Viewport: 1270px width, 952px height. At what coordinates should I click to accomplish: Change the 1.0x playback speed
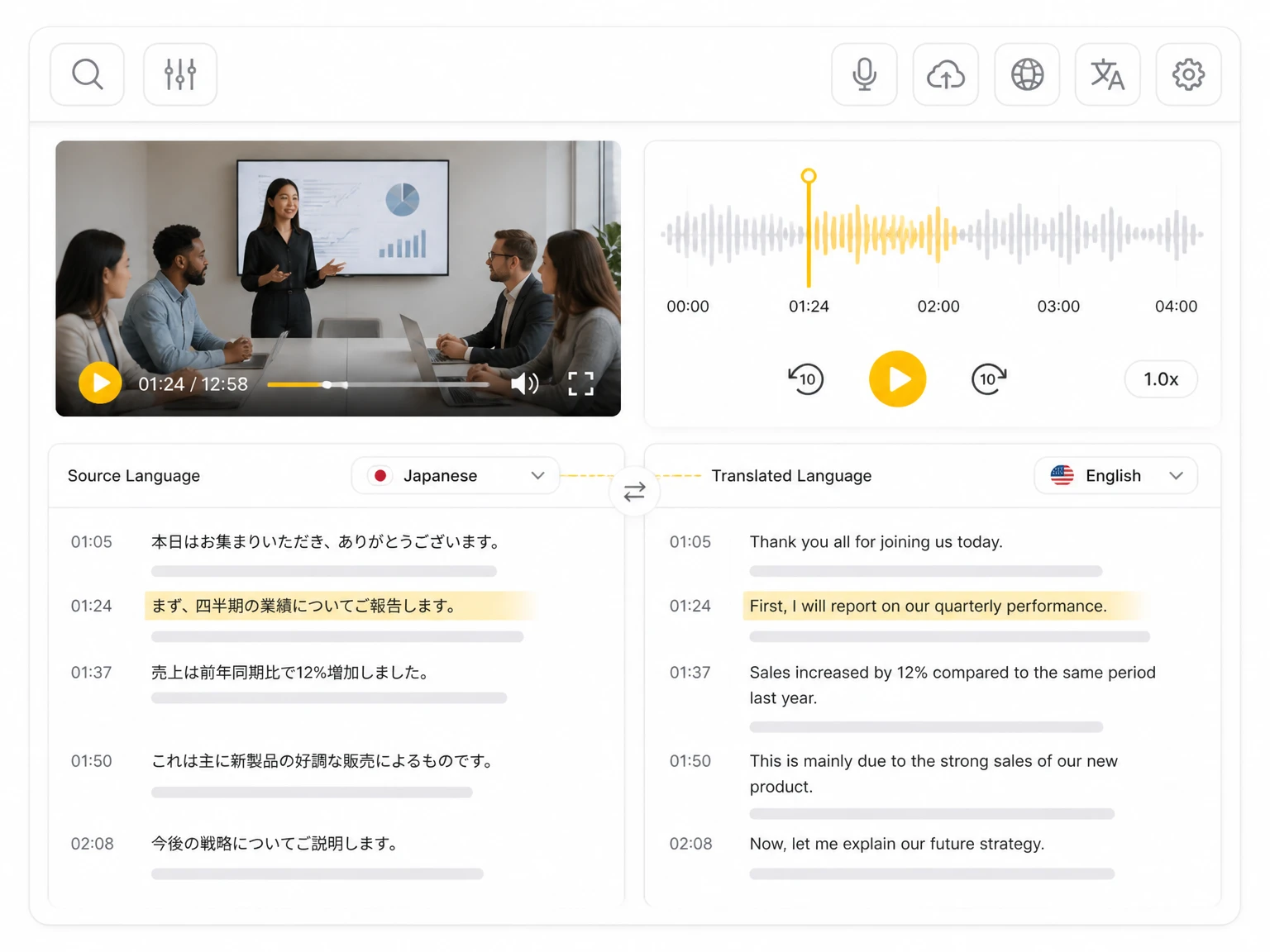(1161, 379)
